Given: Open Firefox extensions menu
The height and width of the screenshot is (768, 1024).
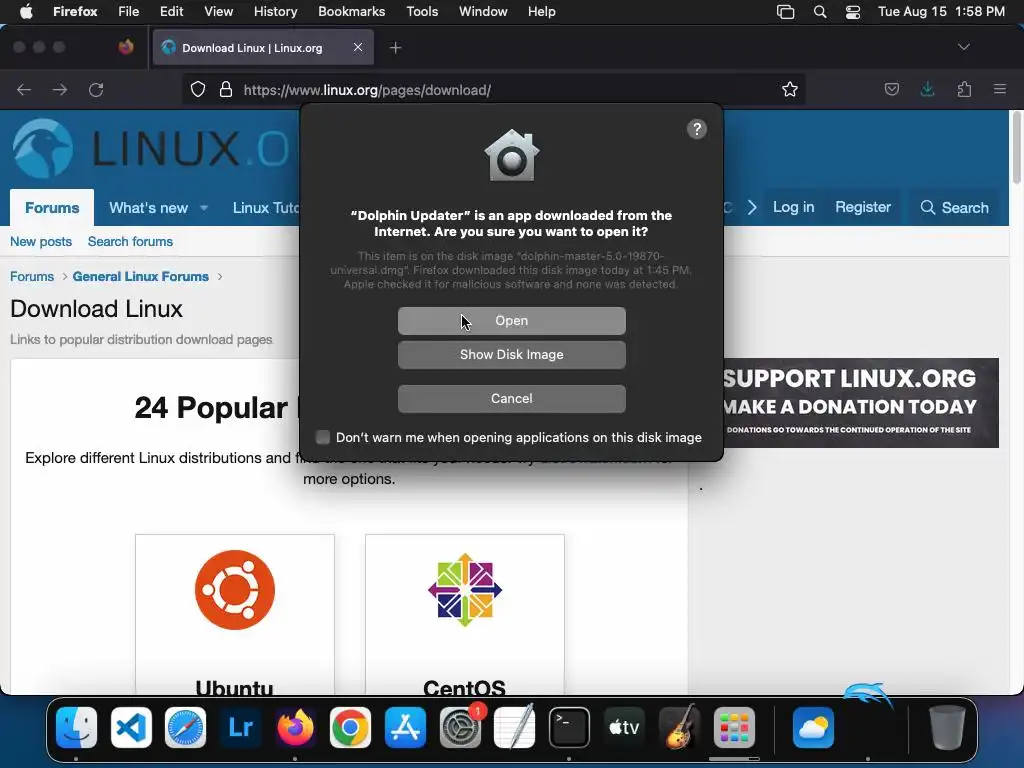Looking at the screenshot, I should click(x=964, y=89).
